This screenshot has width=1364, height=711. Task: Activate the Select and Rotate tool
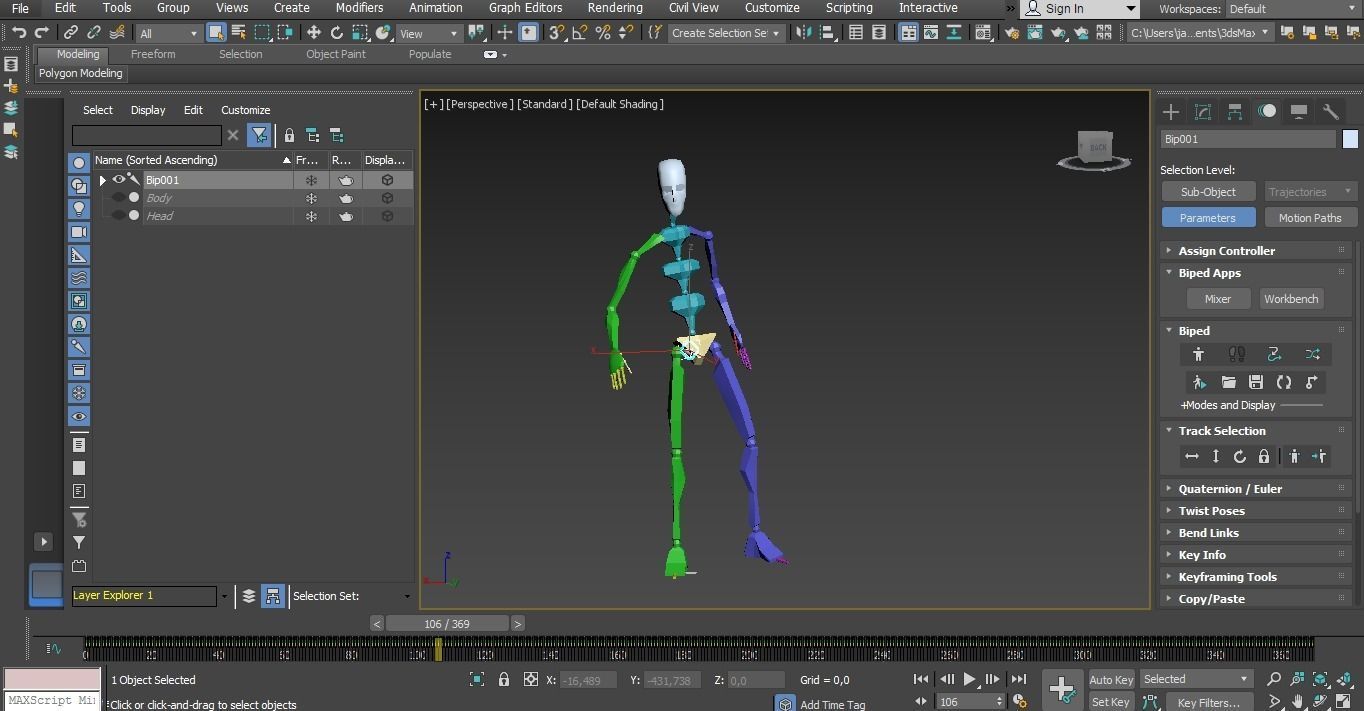(x=337, y=33)
